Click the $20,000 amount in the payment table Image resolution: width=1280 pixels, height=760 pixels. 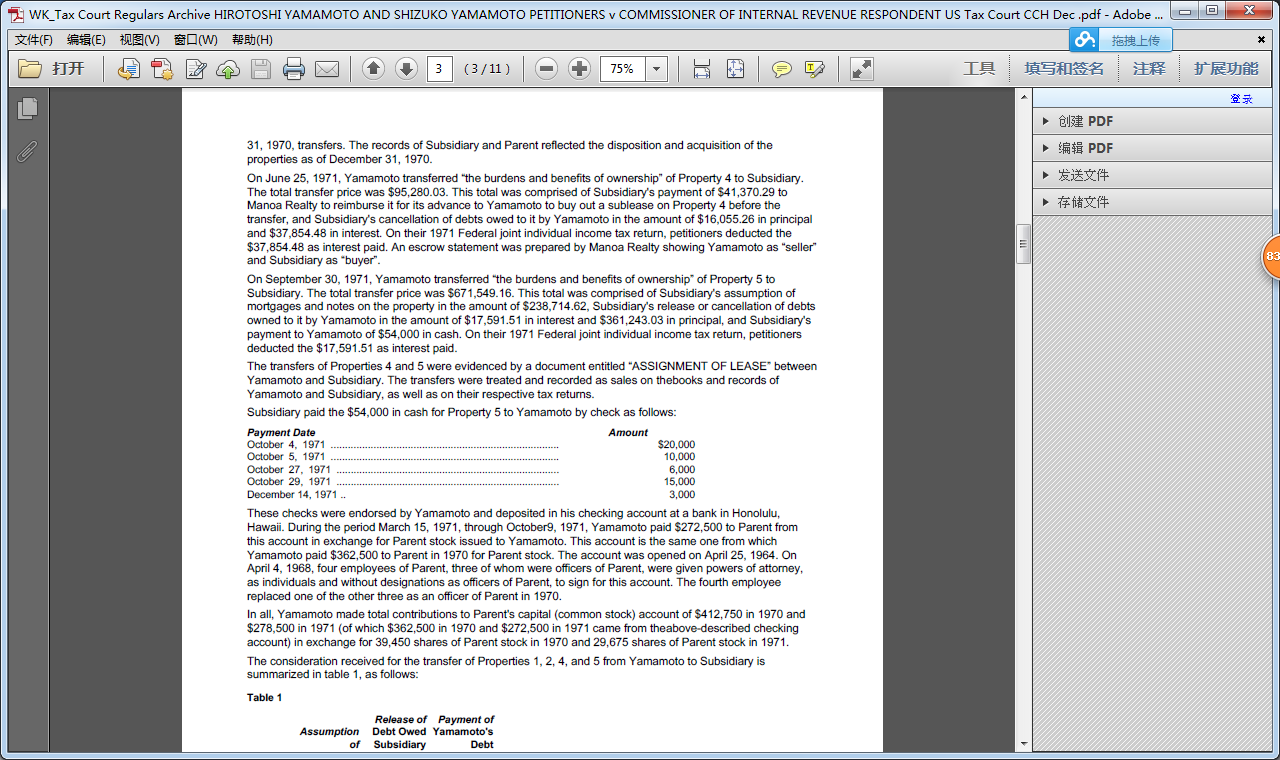point(676,445)
